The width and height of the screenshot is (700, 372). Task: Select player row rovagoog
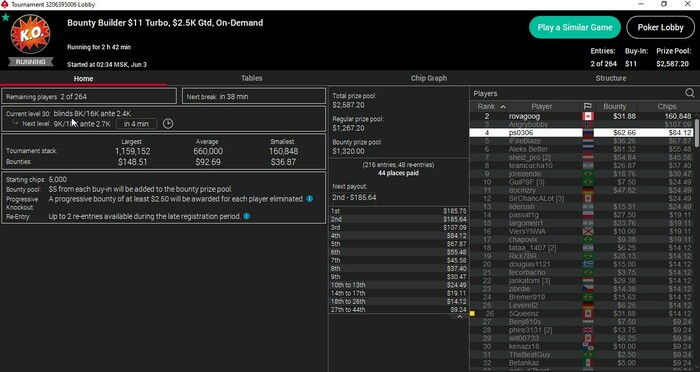[582, 116]
